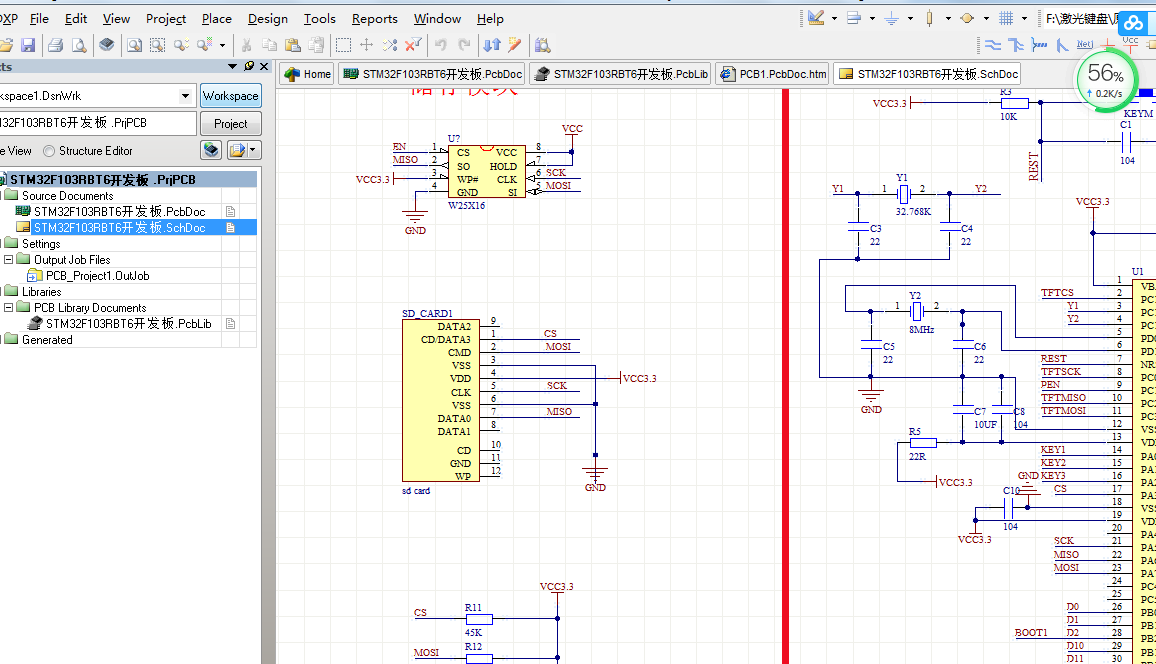Screen dimensions: 1156x664
Task: Click the Workspace button
Action: 231,96
